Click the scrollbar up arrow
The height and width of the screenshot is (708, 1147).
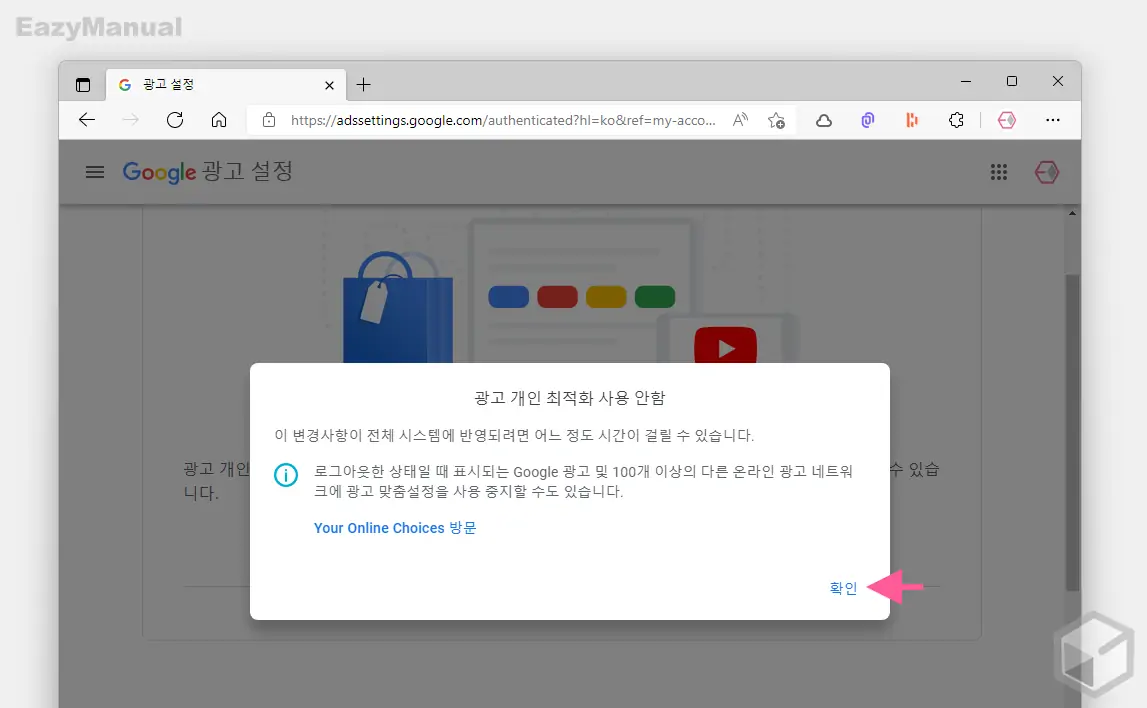[1072, 214]
